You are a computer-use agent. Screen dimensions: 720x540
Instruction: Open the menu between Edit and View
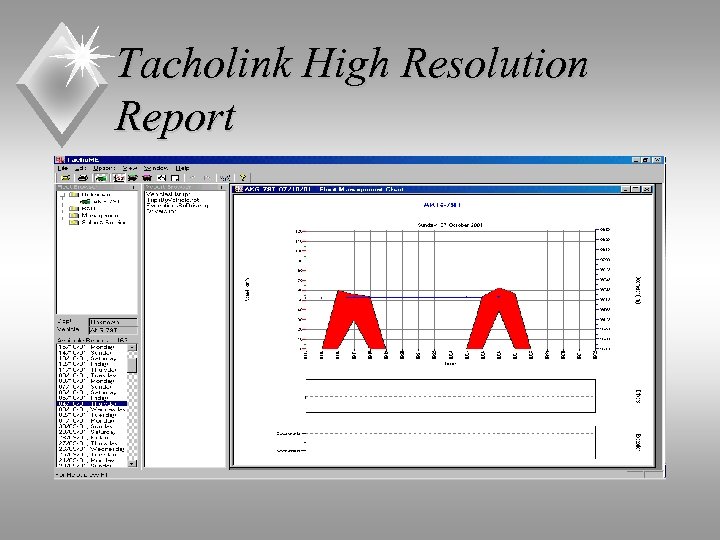click(x=104, y=169)
